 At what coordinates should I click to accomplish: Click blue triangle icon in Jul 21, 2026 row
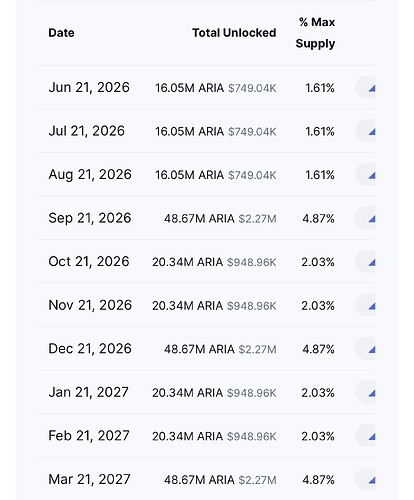click(x=372, y=132)
